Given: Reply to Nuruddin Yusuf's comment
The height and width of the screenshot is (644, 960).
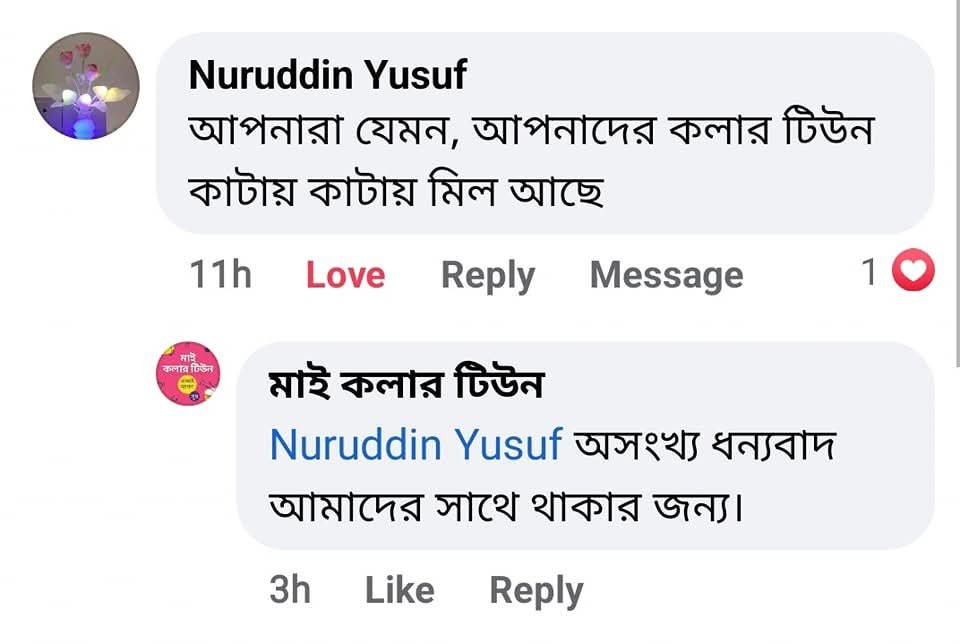Looking at the screenshot, I should pyautogui.click(x=488, y=275).
